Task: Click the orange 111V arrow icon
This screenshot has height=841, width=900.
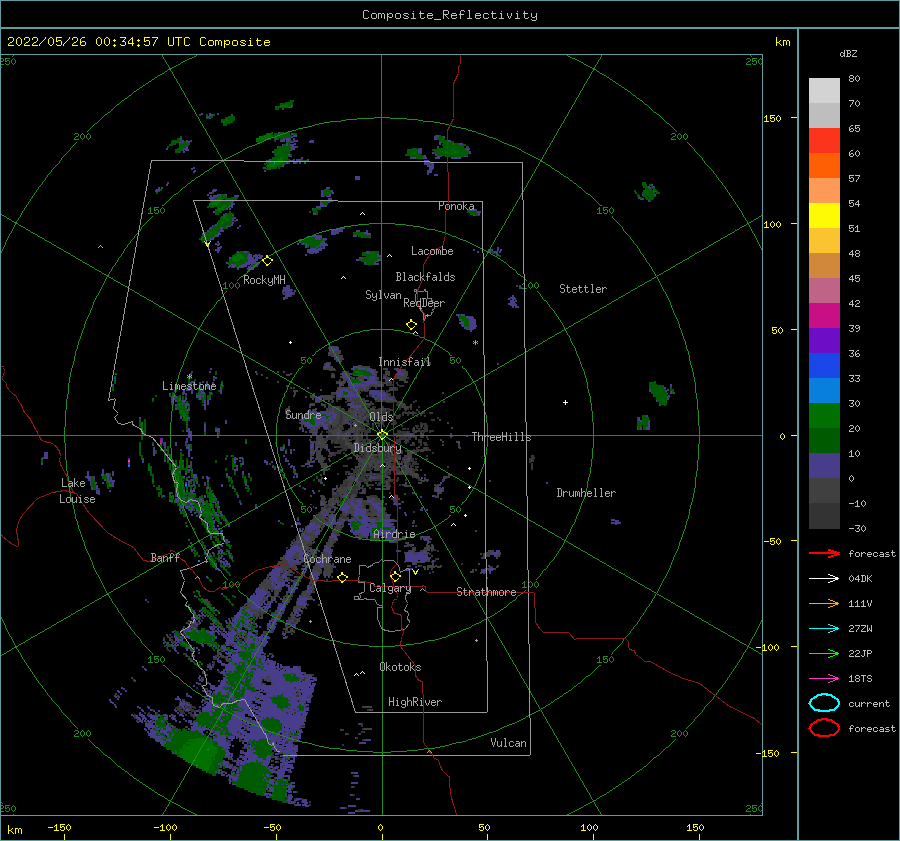Action: 824,603
